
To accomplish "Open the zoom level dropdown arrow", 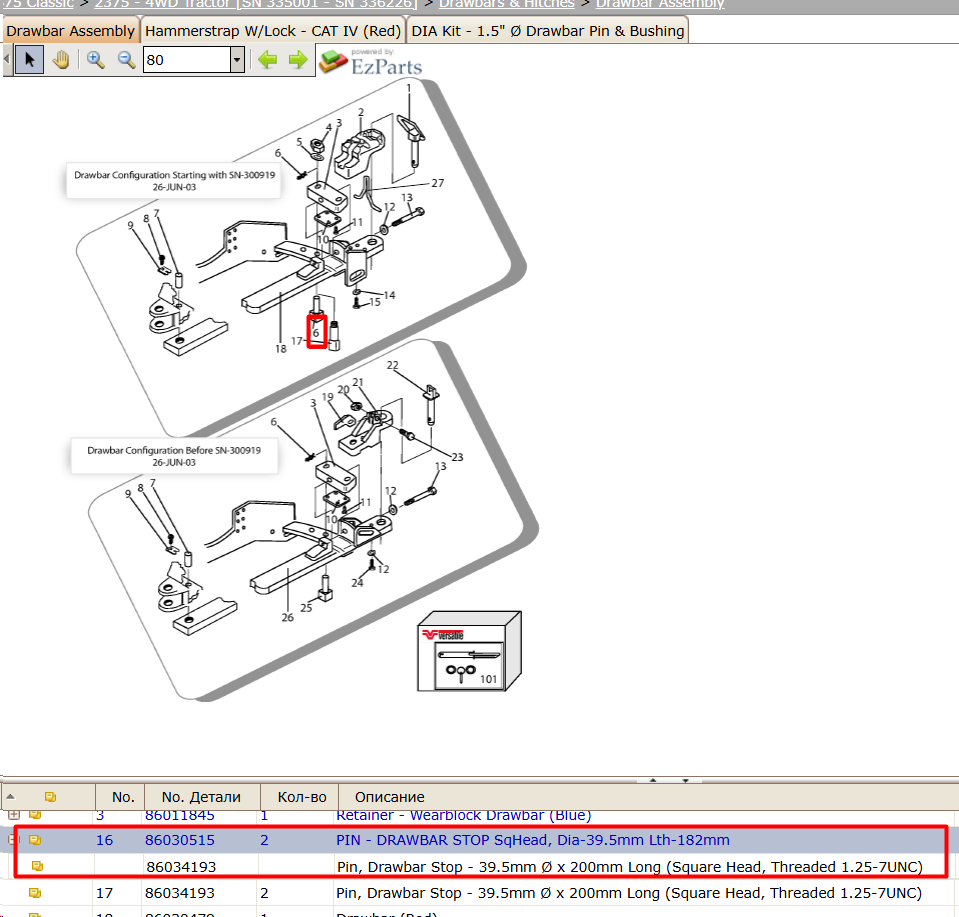I will [x=237, y=60].
